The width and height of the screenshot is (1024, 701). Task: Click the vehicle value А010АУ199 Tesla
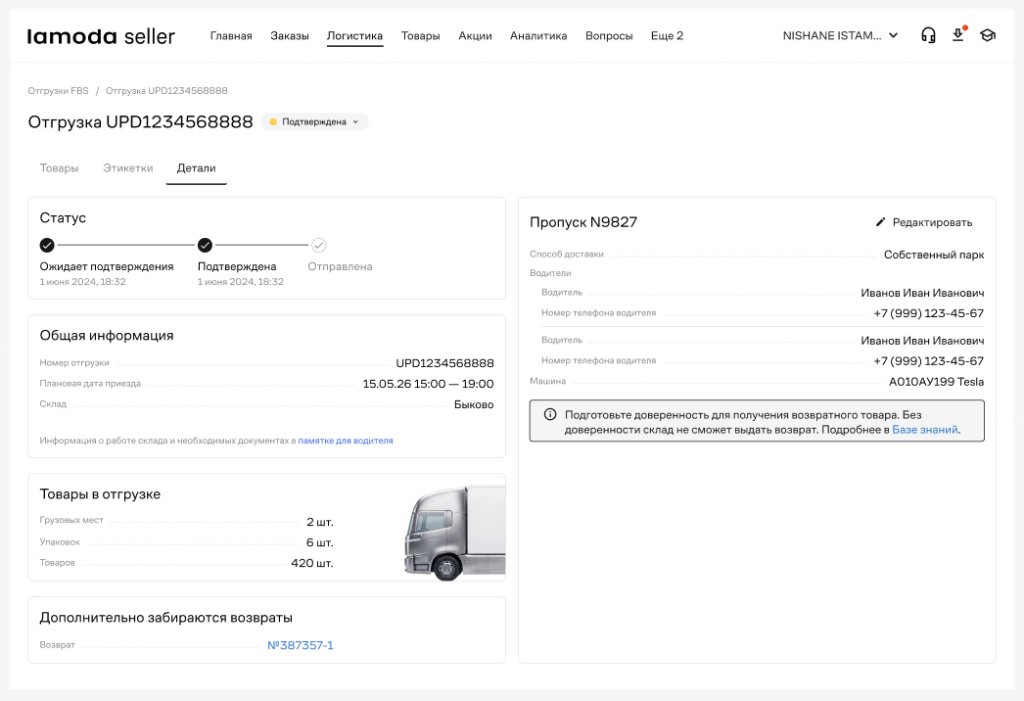[936, 382]
